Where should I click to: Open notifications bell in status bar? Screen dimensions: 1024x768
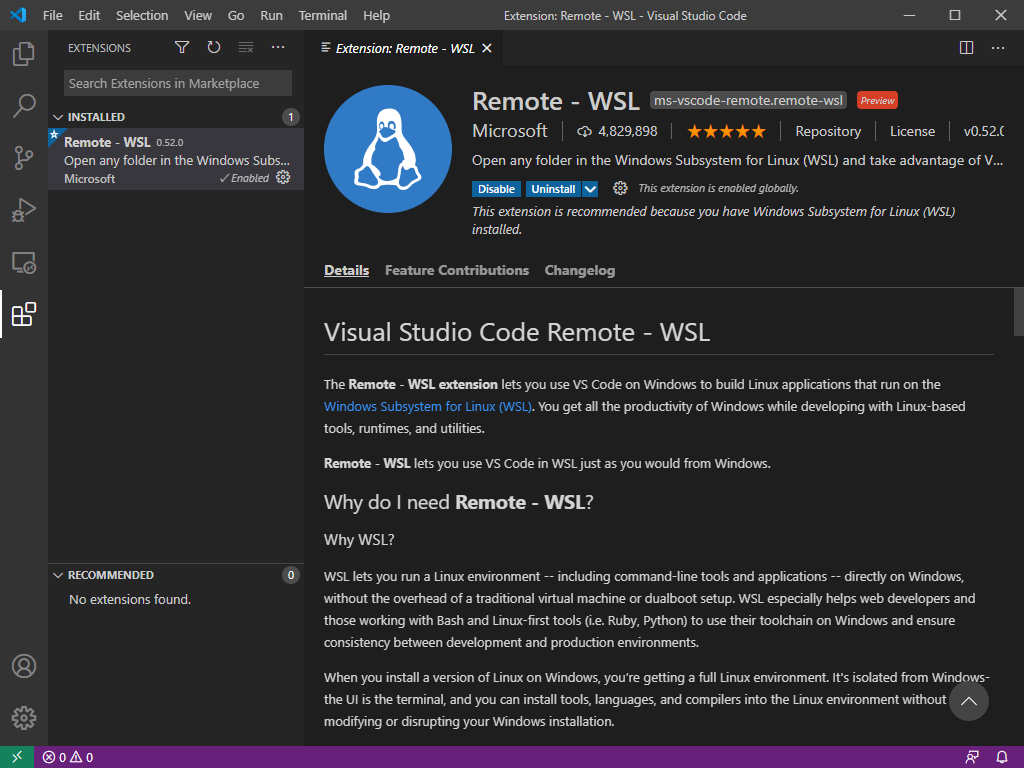pos(1002,758)
